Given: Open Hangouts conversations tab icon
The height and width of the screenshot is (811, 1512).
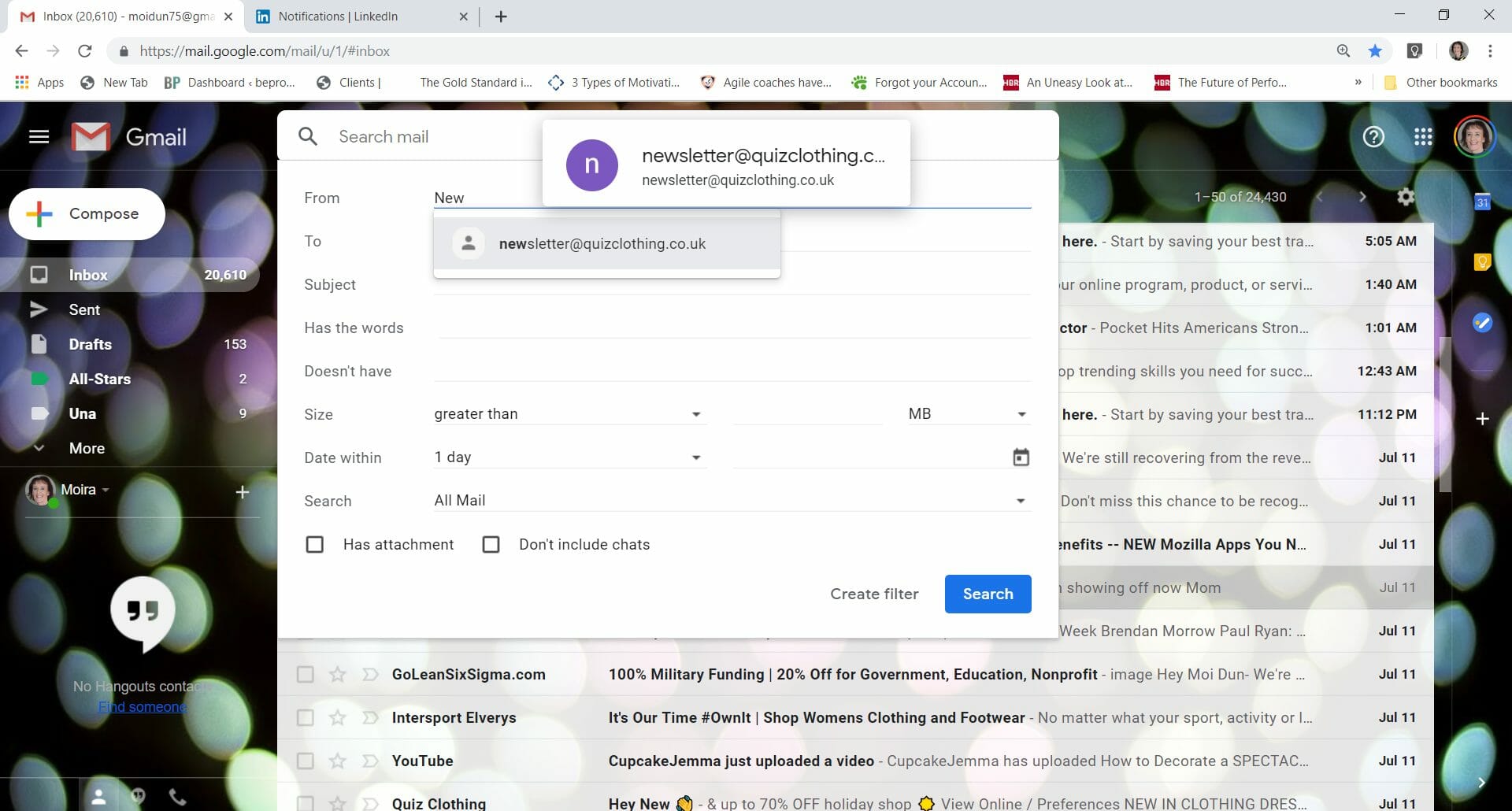Looking at the screenshot, I should pos(139,797).
